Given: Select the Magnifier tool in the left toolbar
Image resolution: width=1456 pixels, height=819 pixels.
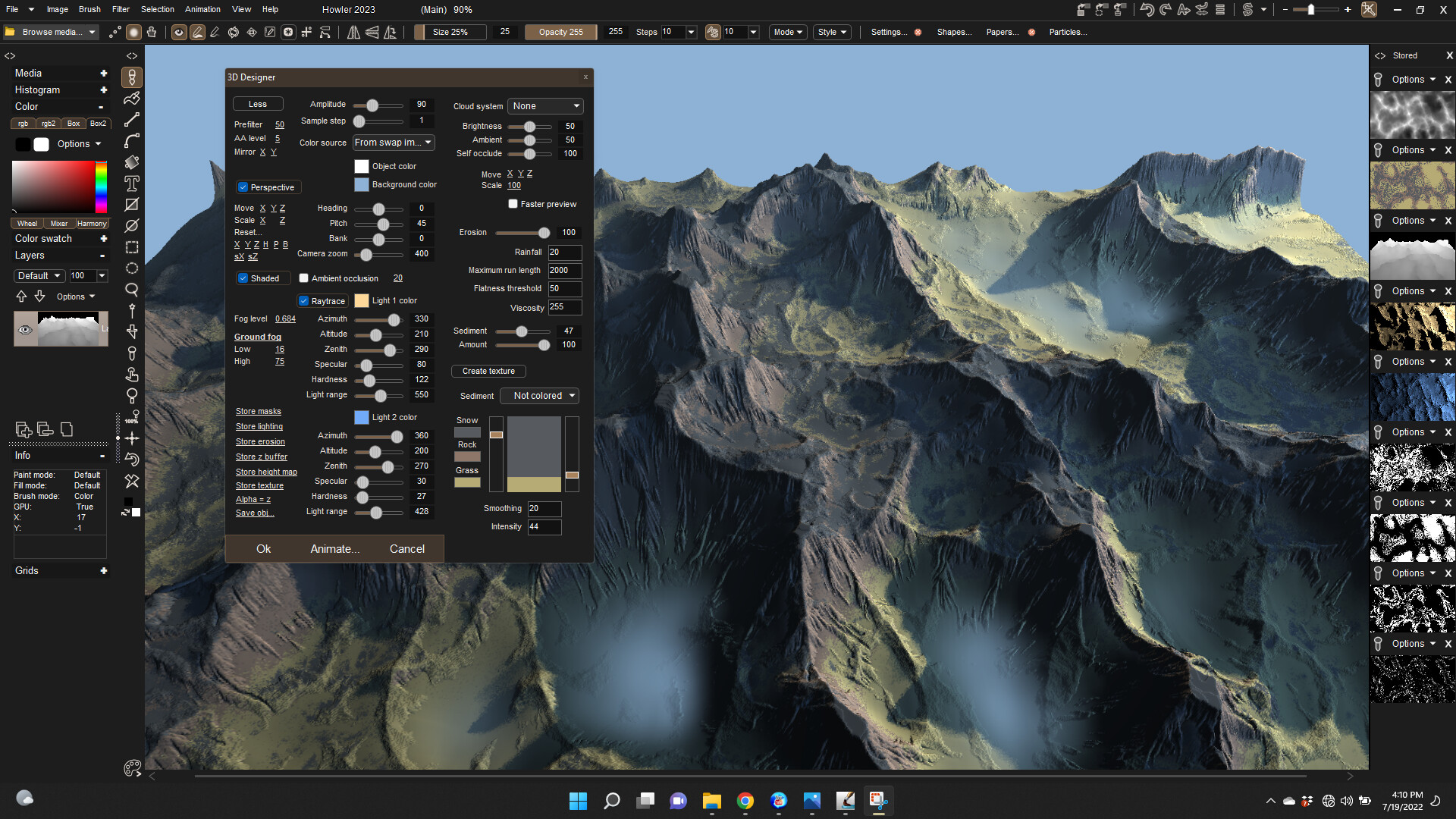Looking at the screenshot, I should [131, 290].
